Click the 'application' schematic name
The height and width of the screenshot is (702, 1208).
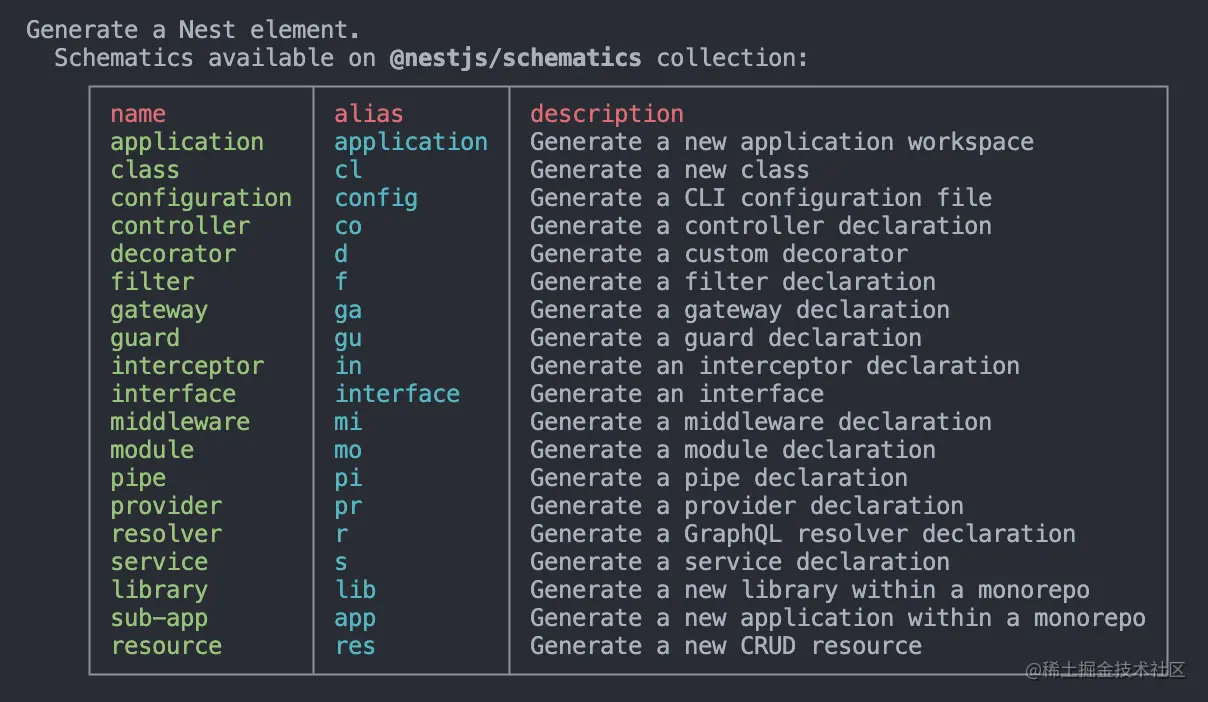(x=187, y=142)
